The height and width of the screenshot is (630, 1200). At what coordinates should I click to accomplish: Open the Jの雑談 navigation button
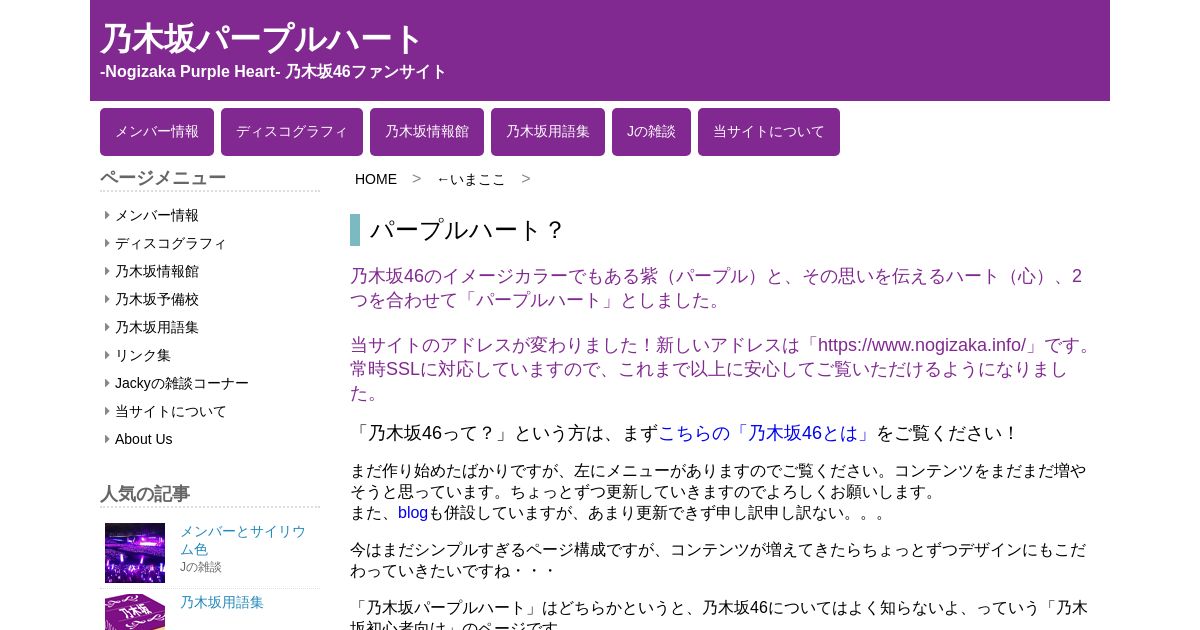click(x=651, y=132)
